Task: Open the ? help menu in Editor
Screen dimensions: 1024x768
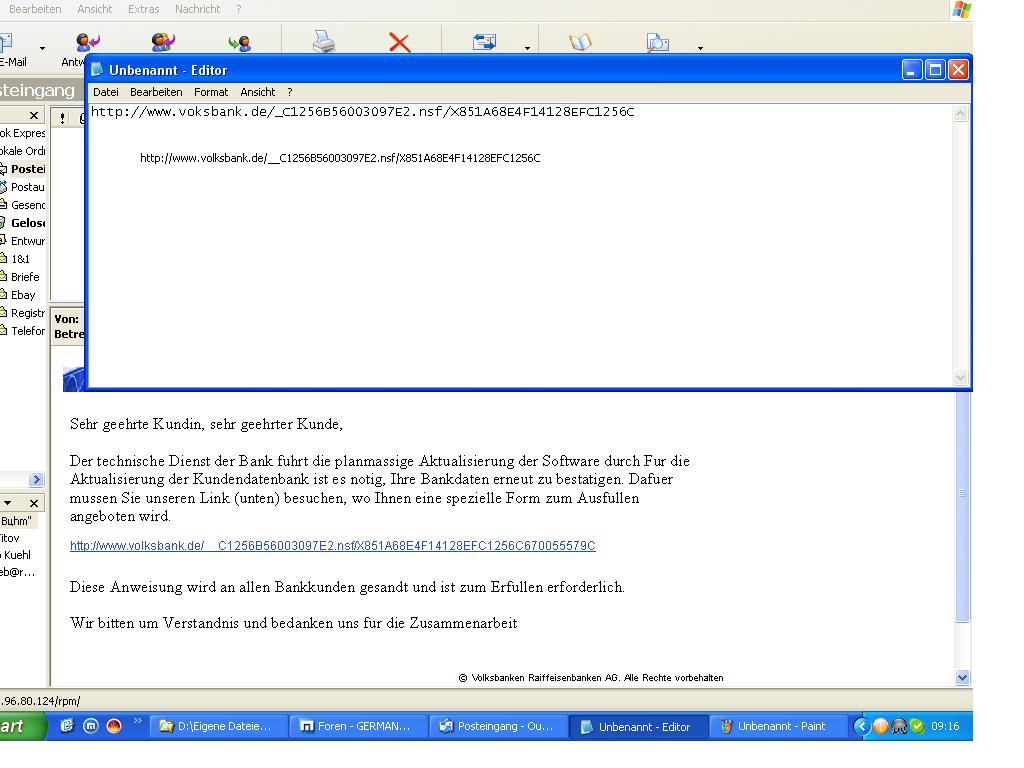Action: 290,92
